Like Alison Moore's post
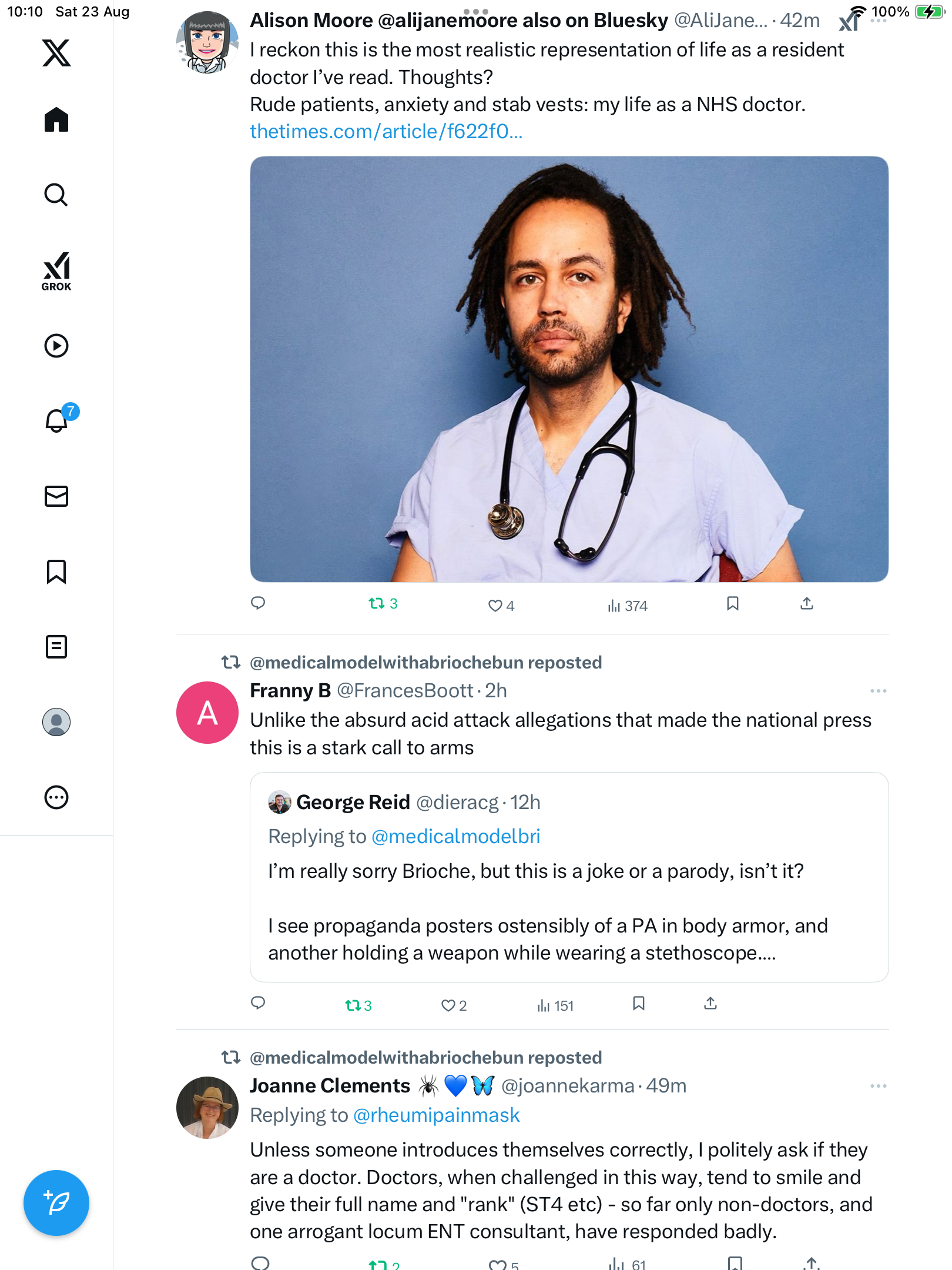952x1270 pixels. pyautogui.click(x=495, y=606)
